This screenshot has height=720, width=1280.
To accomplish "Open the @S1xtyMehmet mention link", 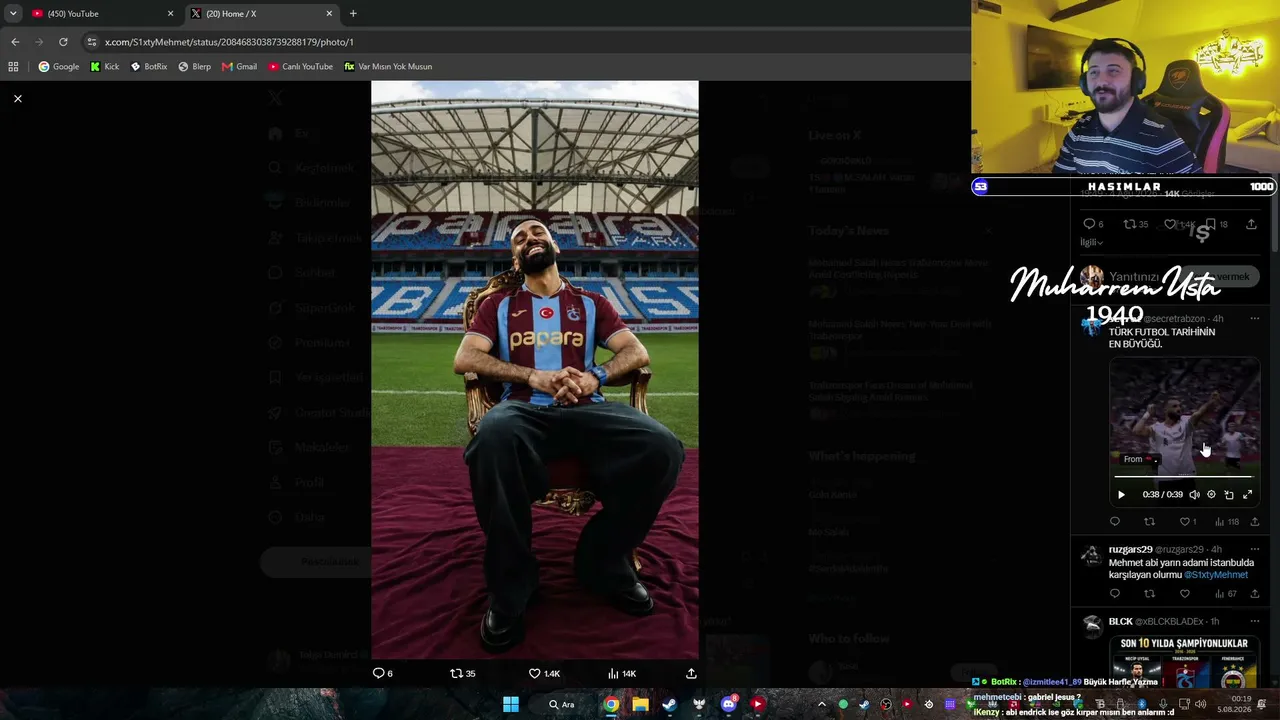I will click(x=1216, y=575).
